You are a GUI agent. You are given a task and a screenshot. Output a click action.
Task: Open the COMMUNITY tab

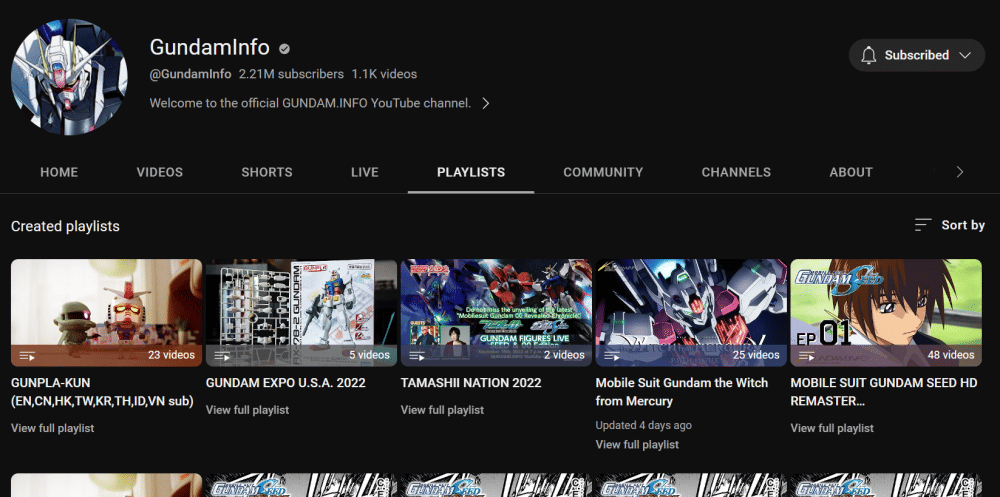point(603,172)
